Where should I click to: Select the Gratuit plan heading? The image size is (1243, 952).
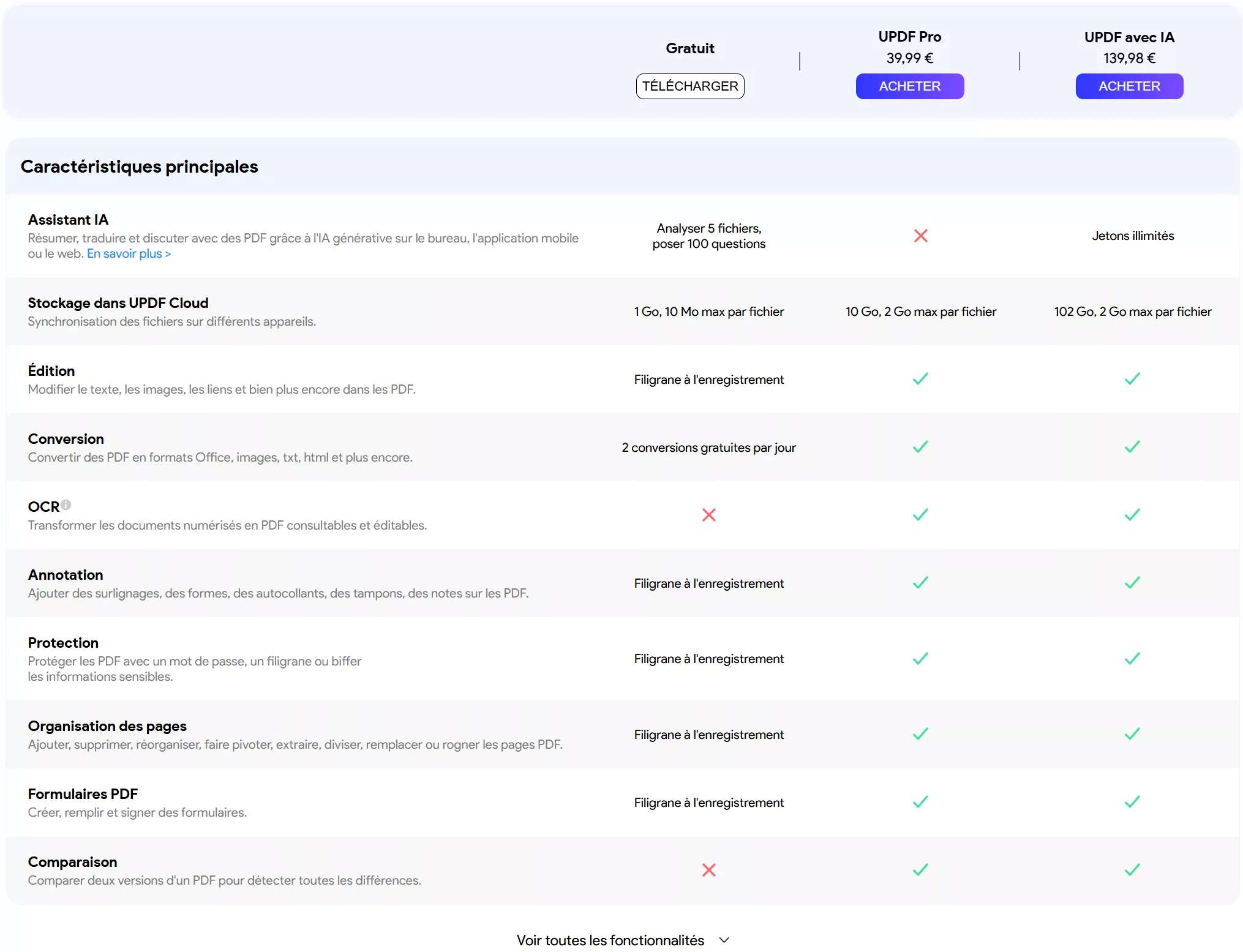(689, 48)
